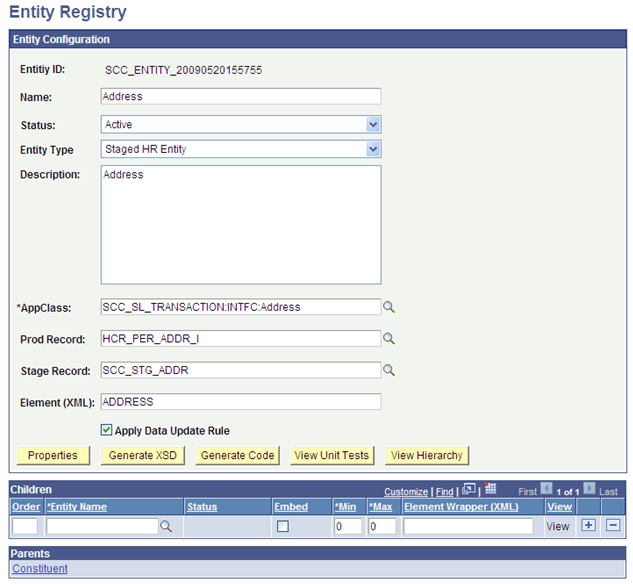This screenshot has height=584, width=633.
Task: Follow the Constituent parent link
Action: point(40,568)
